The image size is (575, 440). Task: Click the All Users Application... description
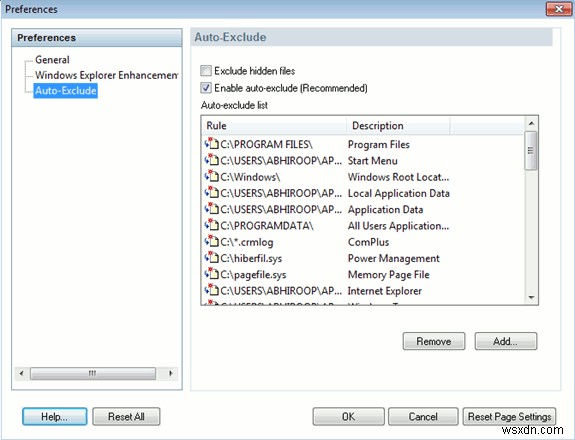point(398,226)
